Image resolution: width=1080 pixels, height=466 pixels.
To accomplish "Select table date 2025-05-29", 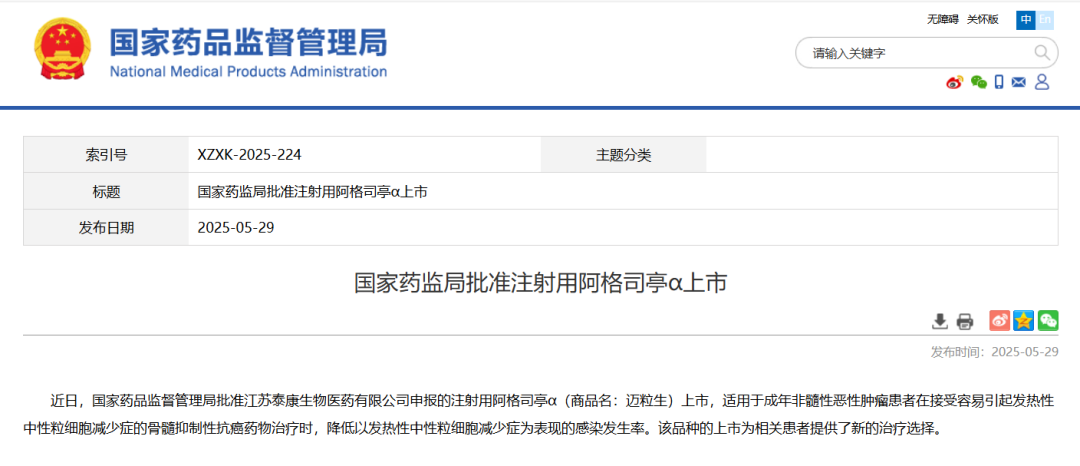I will pyautogui.click(x=236, y=228).
